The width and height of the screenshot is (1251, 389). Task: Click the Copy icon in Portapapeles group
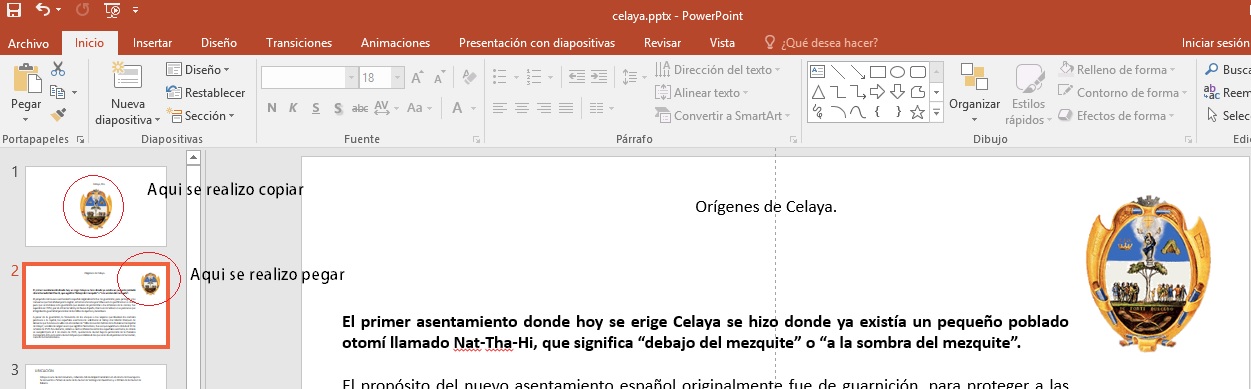pyautogui.click(x=57, y=93)
